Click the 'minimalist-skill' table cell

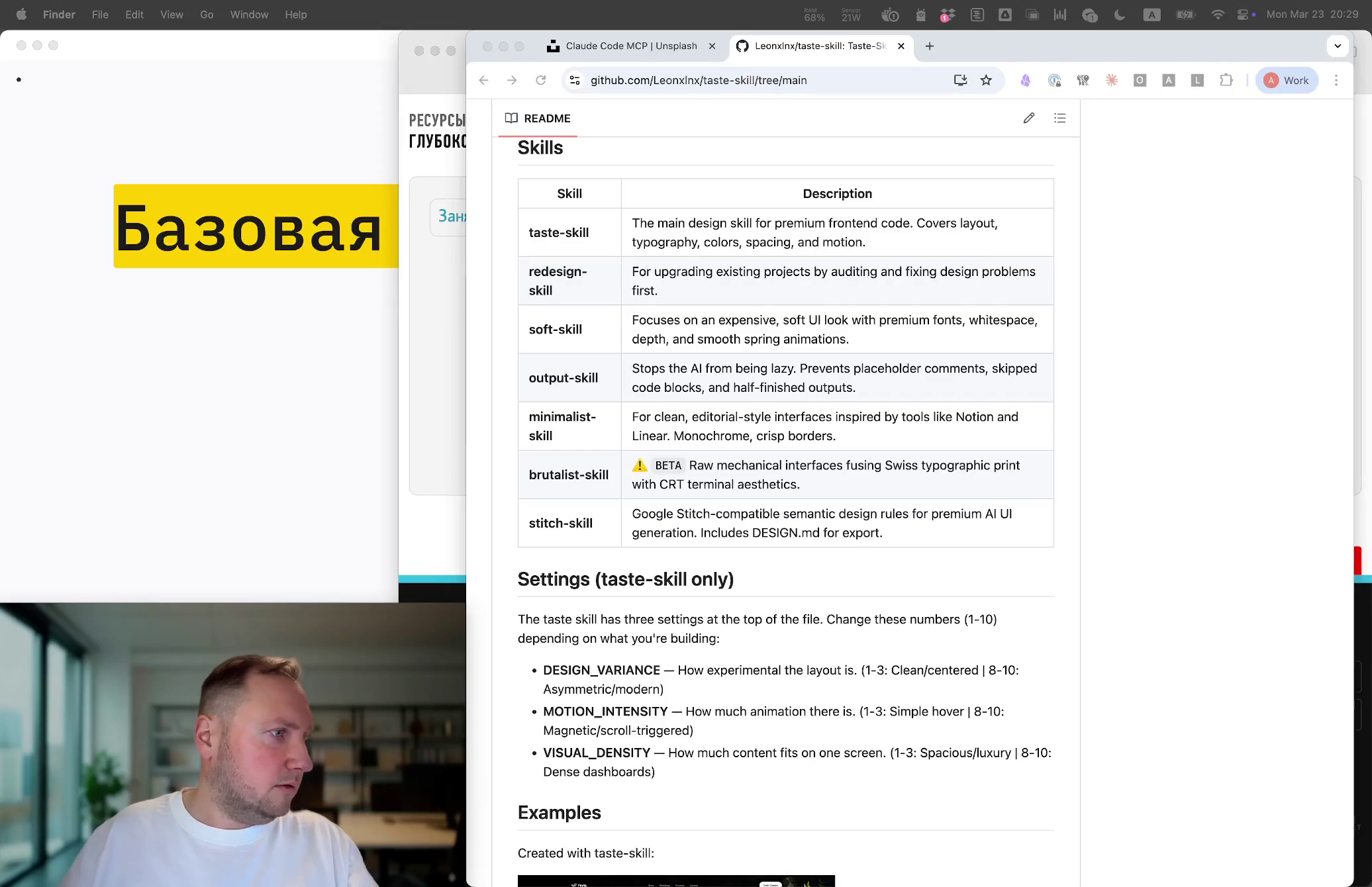569,426
